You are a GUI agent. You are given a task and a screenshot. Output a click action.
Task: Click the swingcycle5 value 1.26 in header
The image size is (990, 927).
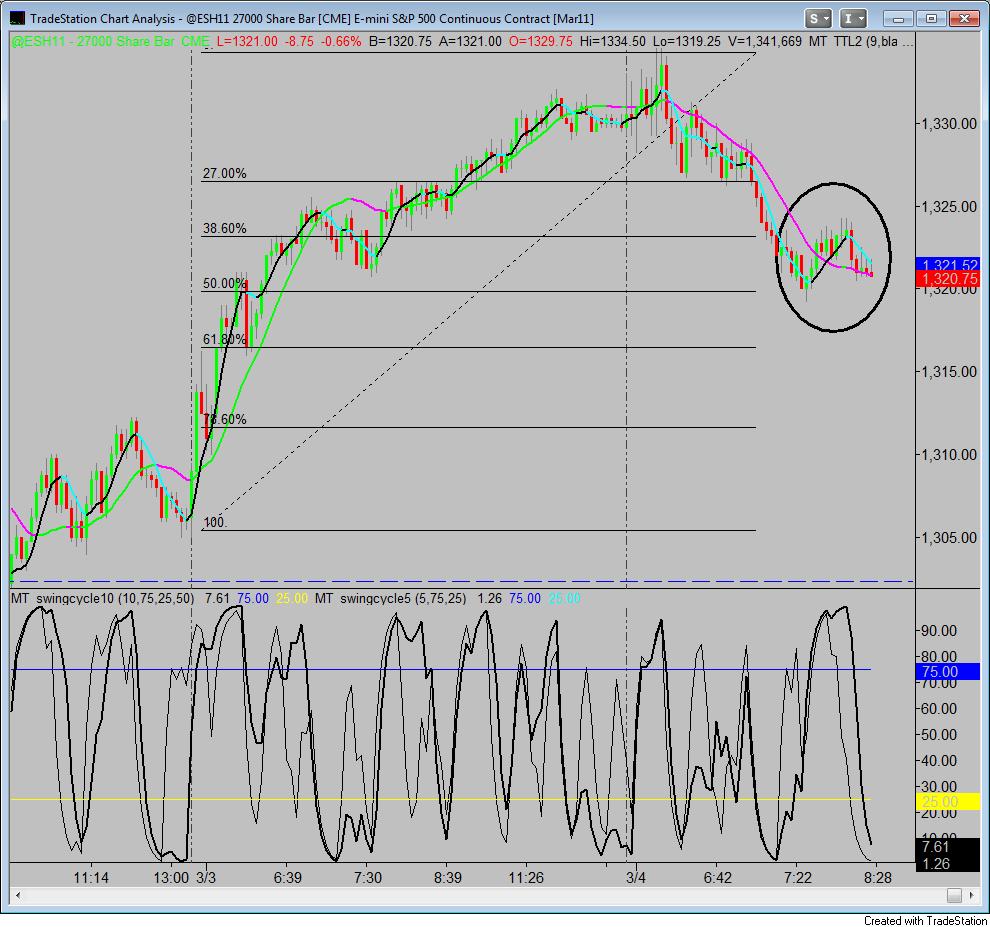click(489, 598)
